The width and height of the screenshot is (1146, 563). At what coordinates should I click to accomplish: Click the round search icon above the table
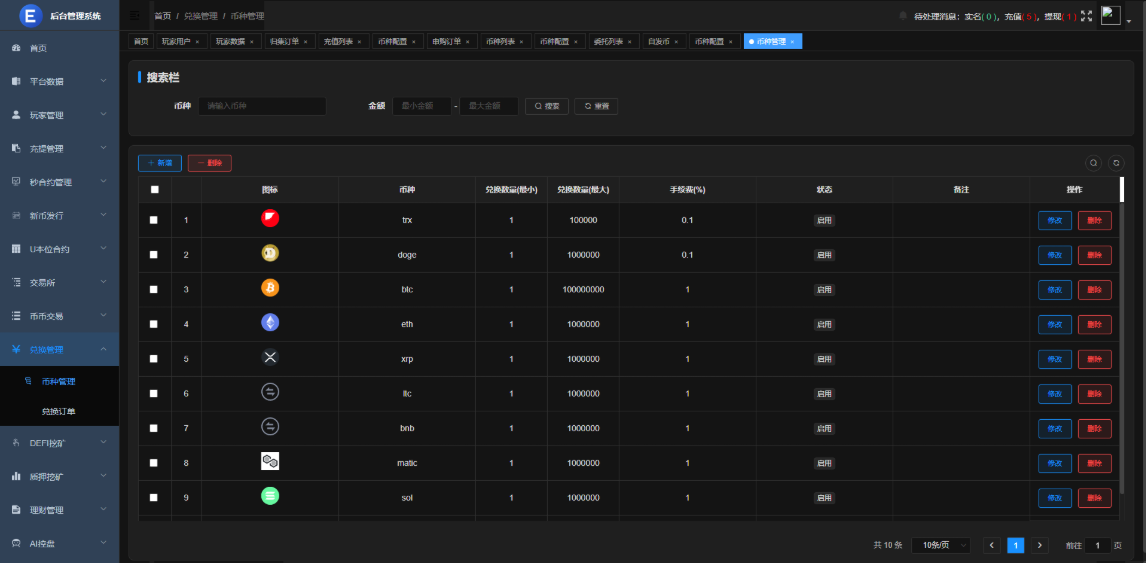1093,163
